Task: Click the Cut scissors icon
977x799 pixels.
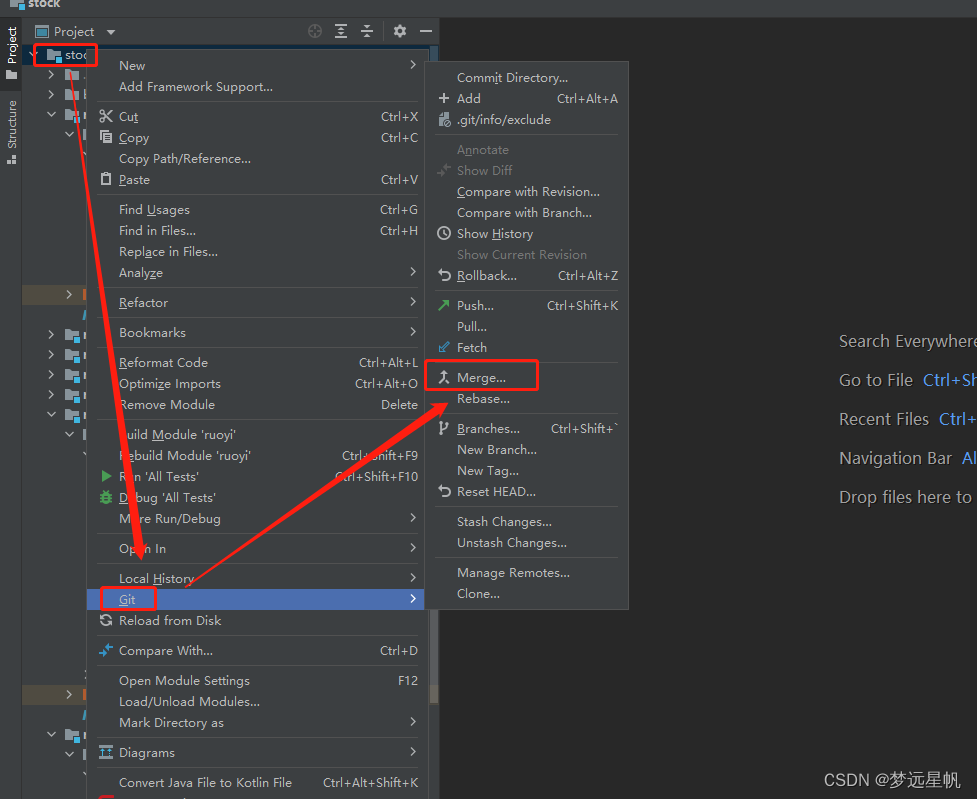Action: [x=106, y=117]
